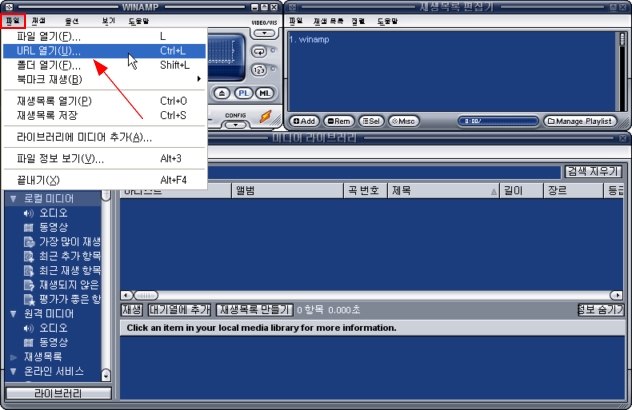632x410 pixels.
Task: Click the Manage Playlist button
Action: pyautogui.click(x=580, y=121)
